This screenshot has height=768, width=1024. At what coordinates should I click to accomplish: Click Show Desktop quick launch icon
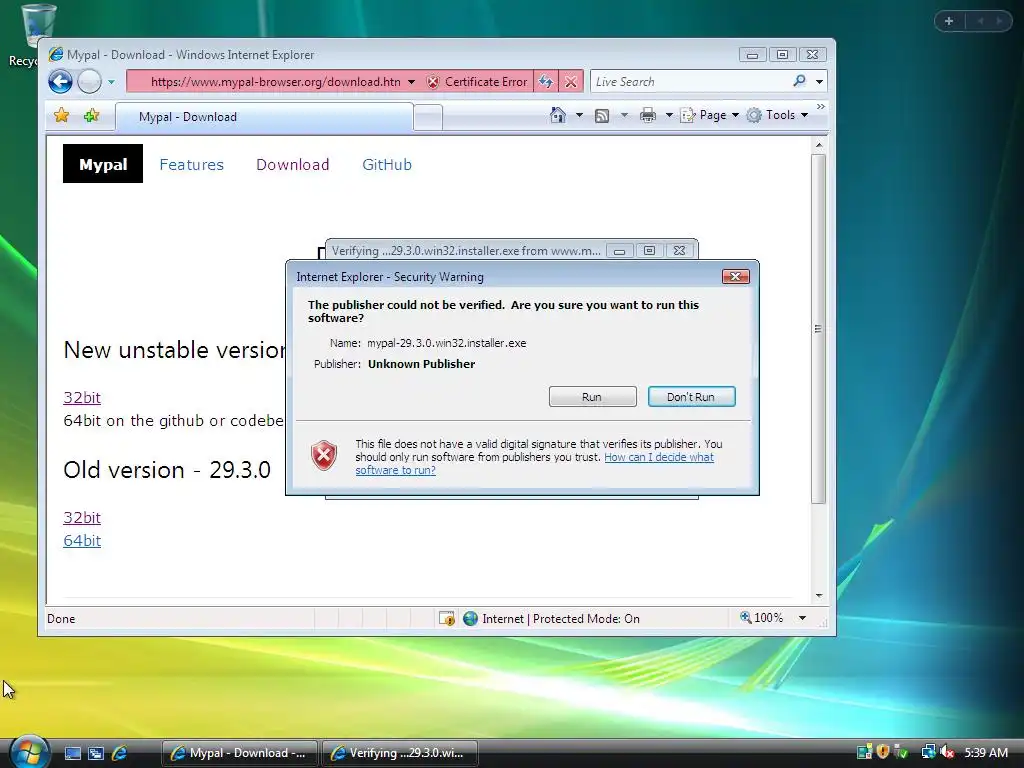(72, 753)
